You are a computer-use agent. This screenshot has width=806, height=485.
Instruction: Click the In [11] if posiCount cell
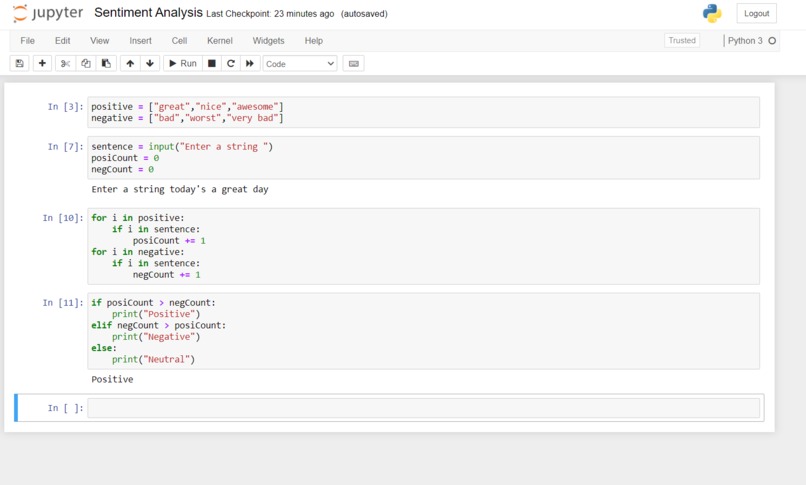click(x=424, y=331)
